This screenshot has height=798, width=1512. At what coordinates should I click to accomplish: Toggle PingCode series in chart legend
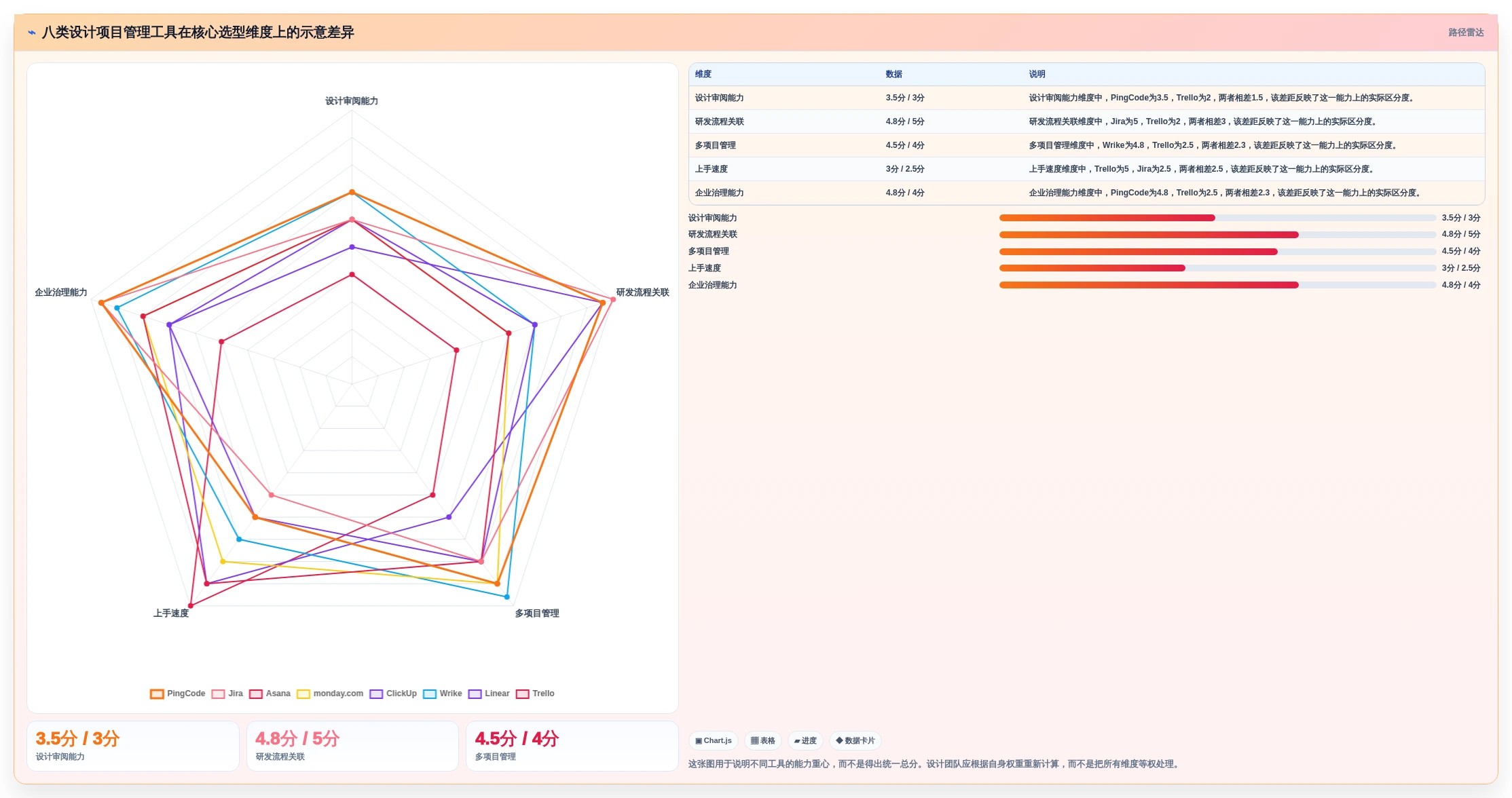177,693
